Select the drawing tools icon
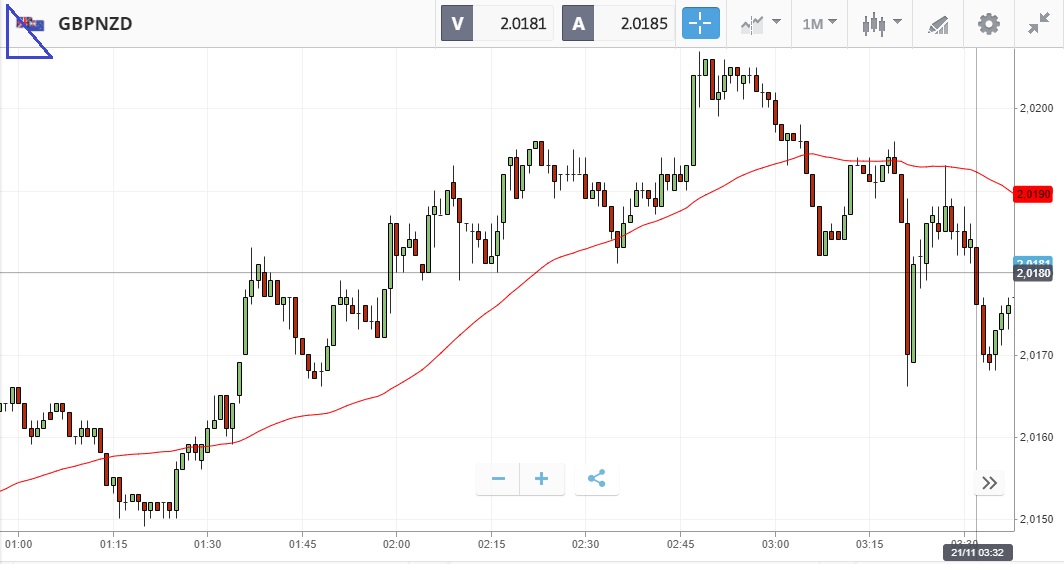Image resolution: width=1064 pixels, height=564 pixels. [x=938, y=23]
